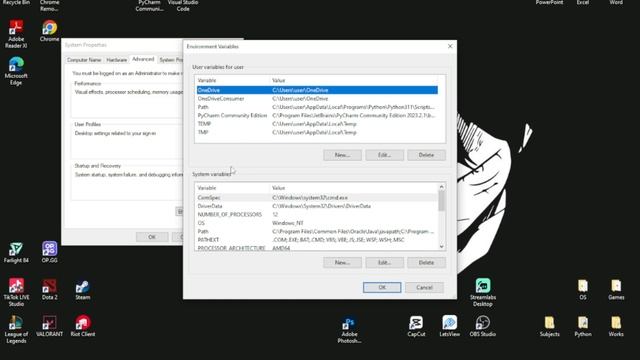Click Edit under System variables
This screenshot has height=360, width=640.
tap(384, 262)
